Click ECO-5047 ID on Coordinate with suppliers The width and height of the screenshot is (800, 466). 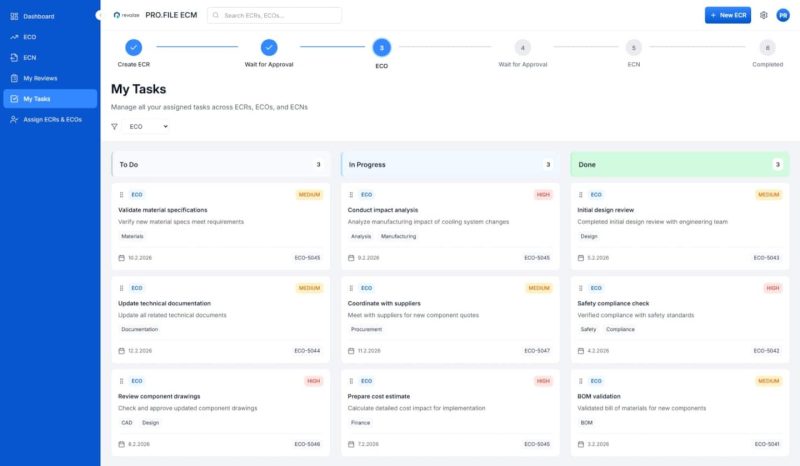(537, 351)
